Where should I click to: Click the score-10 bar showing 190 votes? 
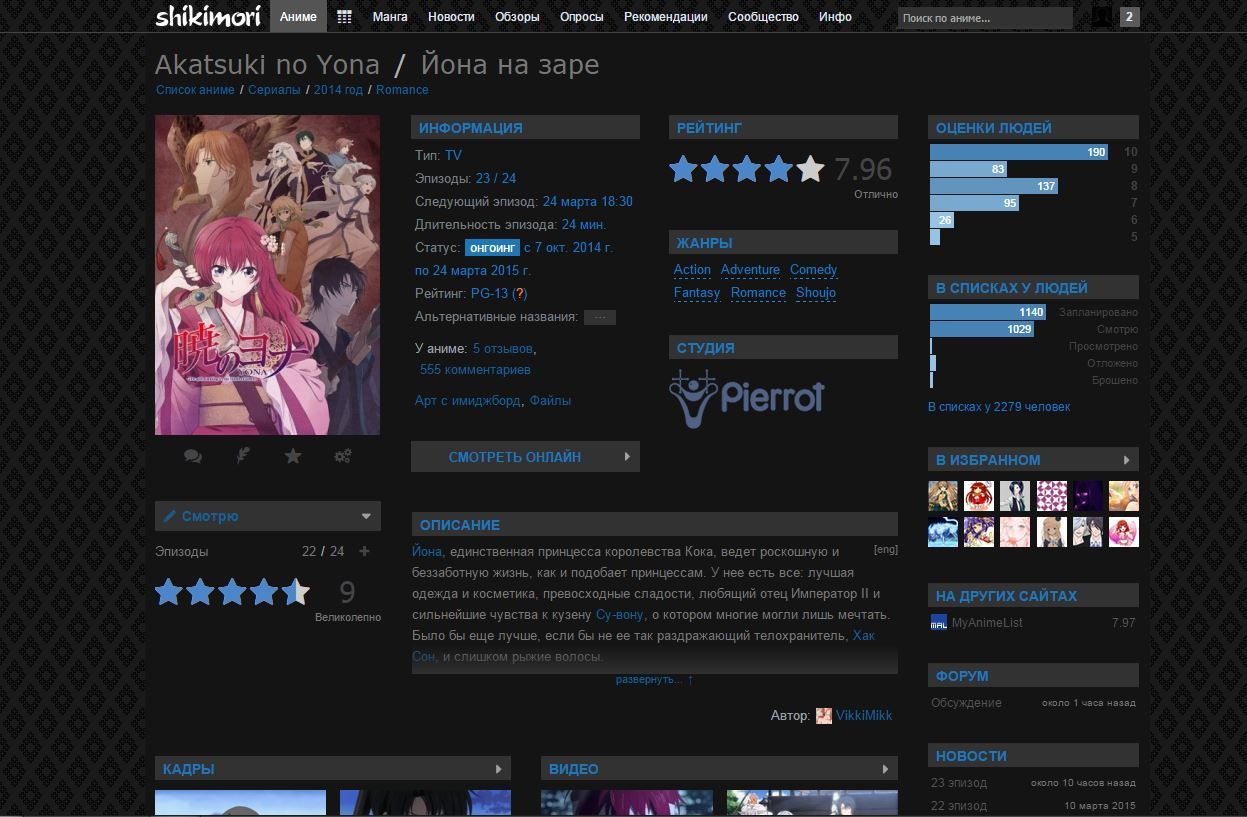(x=1019, y=152)
